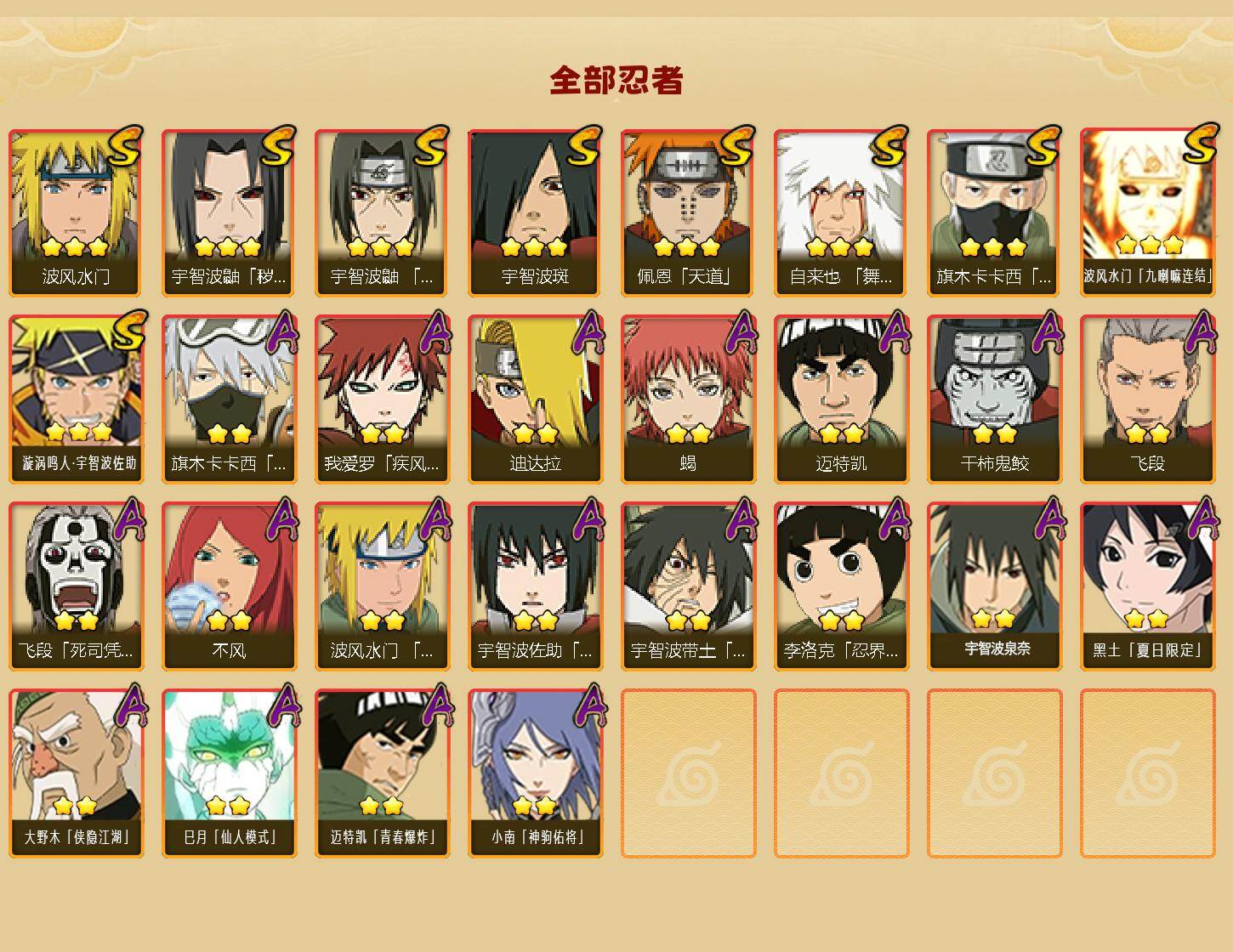Screen dimensions: 1233x952
Task: Click the first empty ninja slot
Action: (688, 773)
